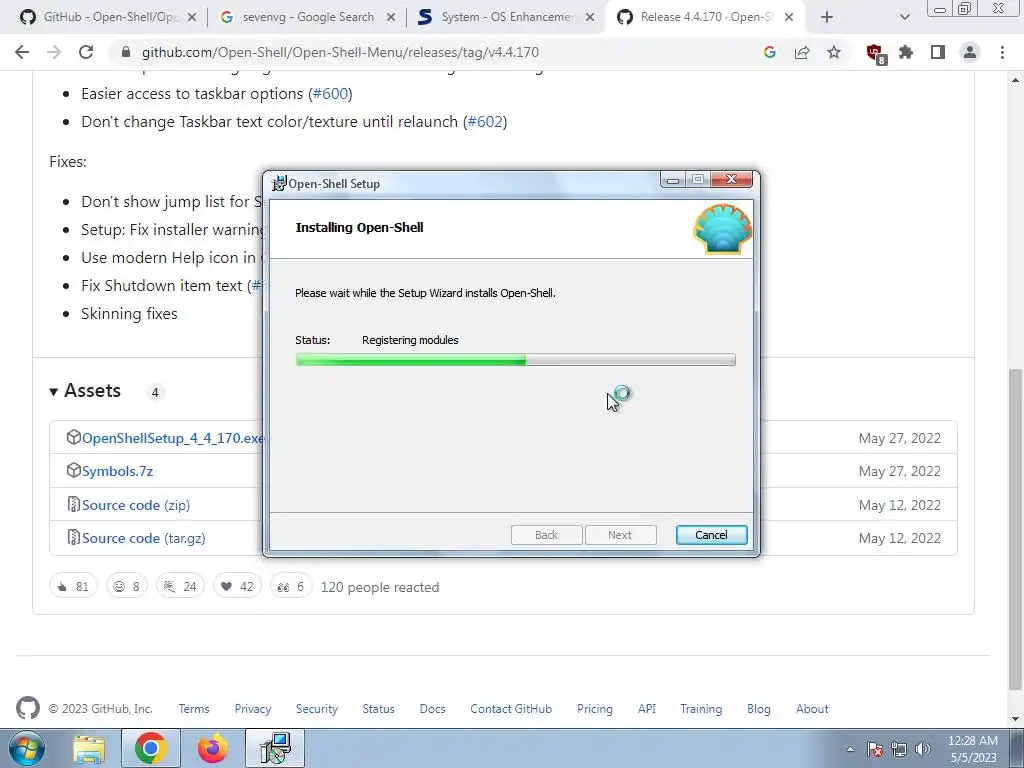Open the share page icon in address bar
Image resolution: width=1024 pixels, height=768 pixels.
802,52
